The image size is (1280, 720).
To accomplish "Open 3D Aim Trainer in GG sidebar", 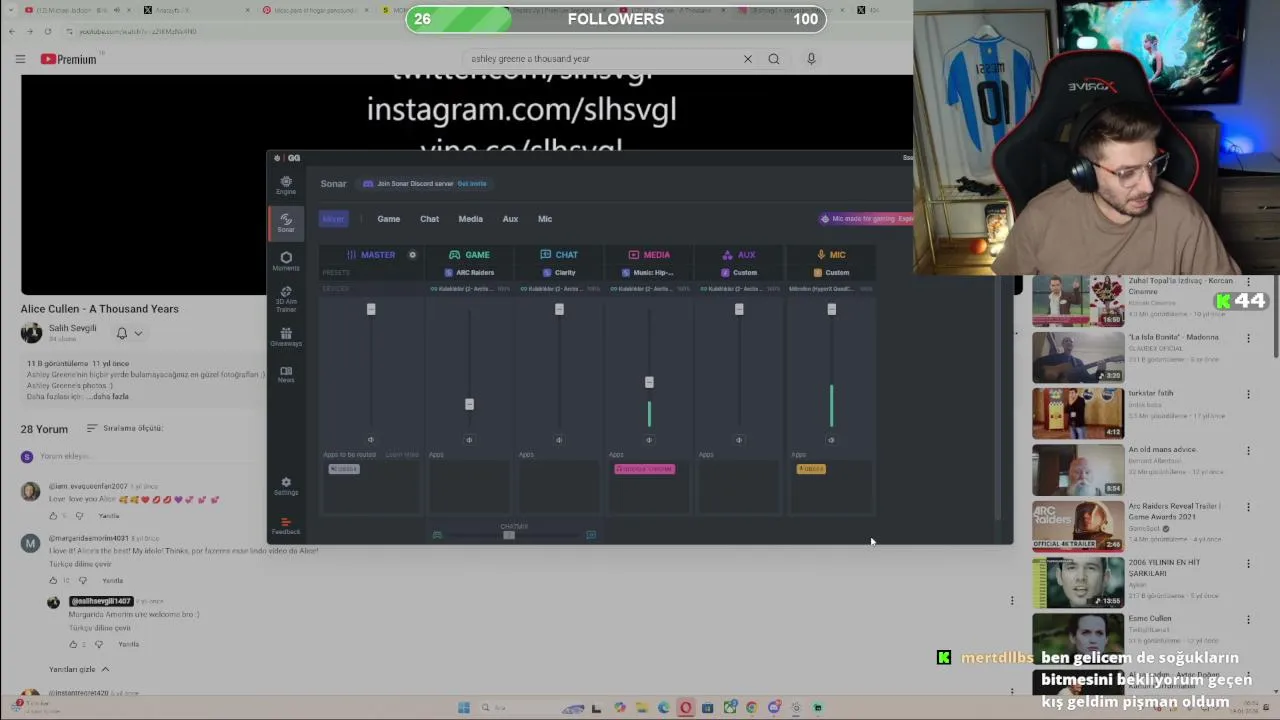I will coord(286,299).
